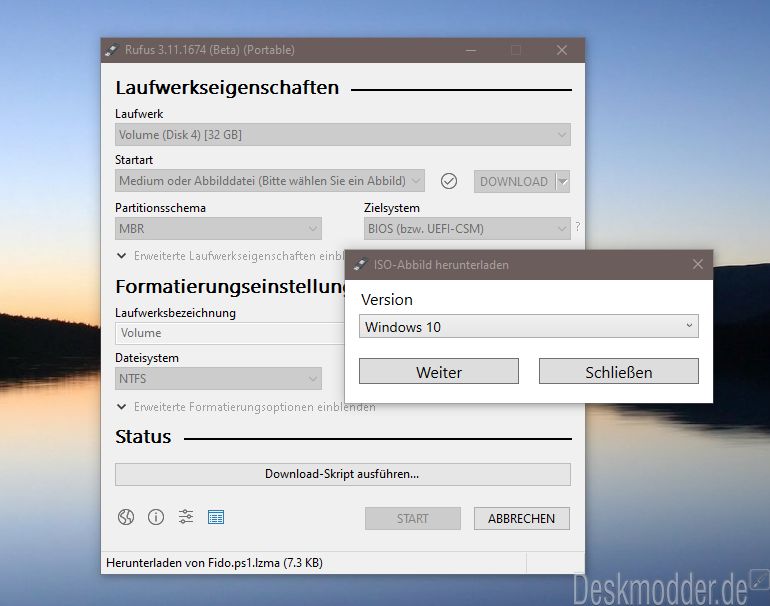
Task: Open the language globe icon in Rufus
Action: (x=126, y=517)
